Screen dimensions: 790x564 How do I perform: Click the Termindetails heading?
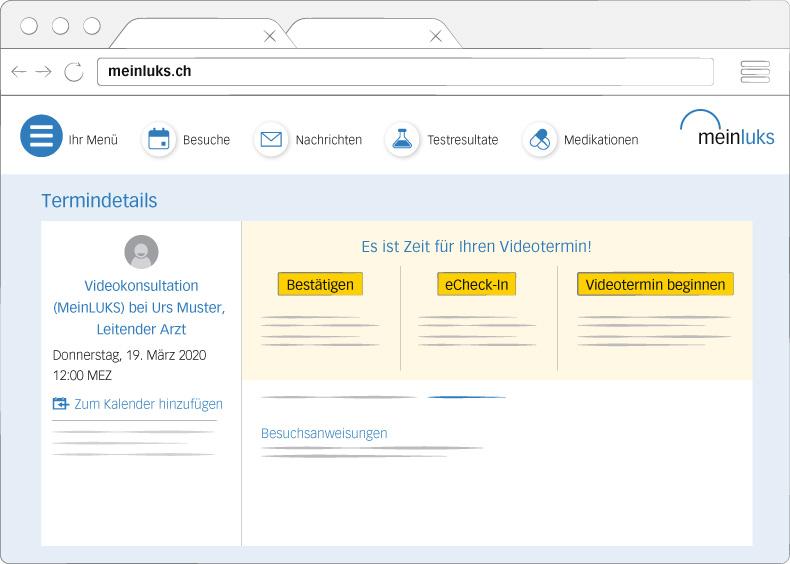coord(99,201)
